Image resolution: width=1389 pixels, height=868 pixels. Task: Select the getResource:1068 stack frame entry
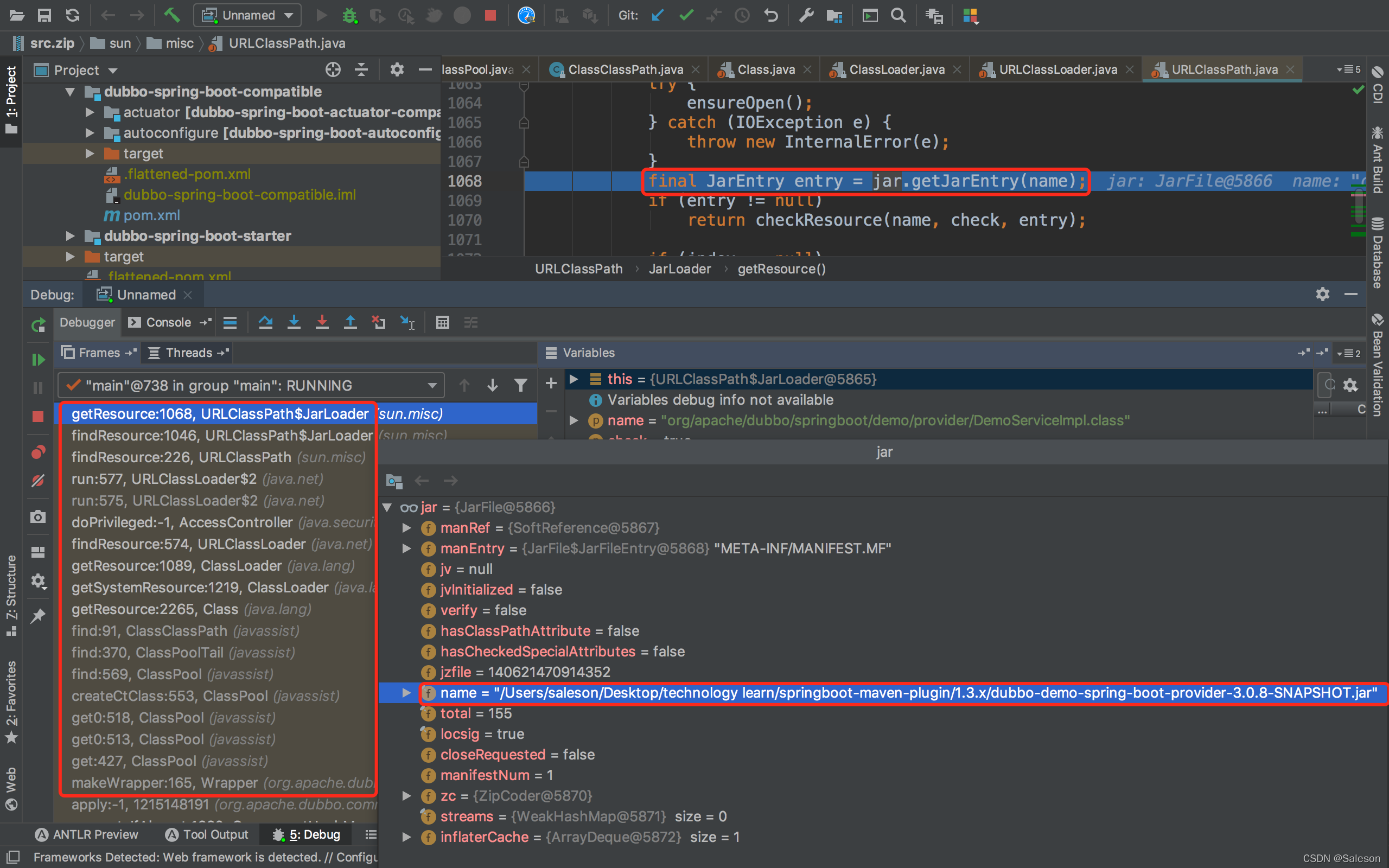click(x=221, y=413)
